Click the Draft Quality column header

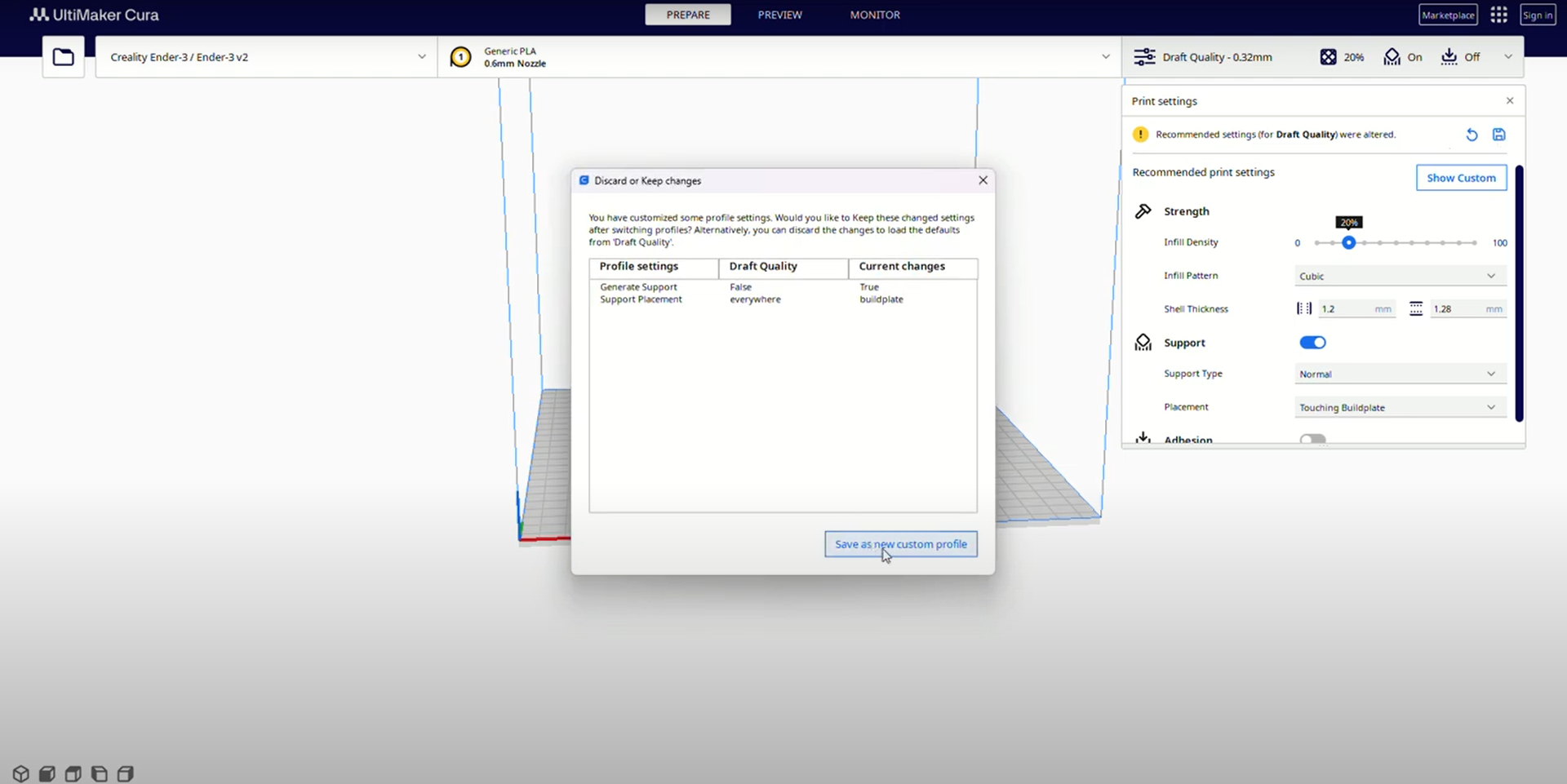pos(783,267)
